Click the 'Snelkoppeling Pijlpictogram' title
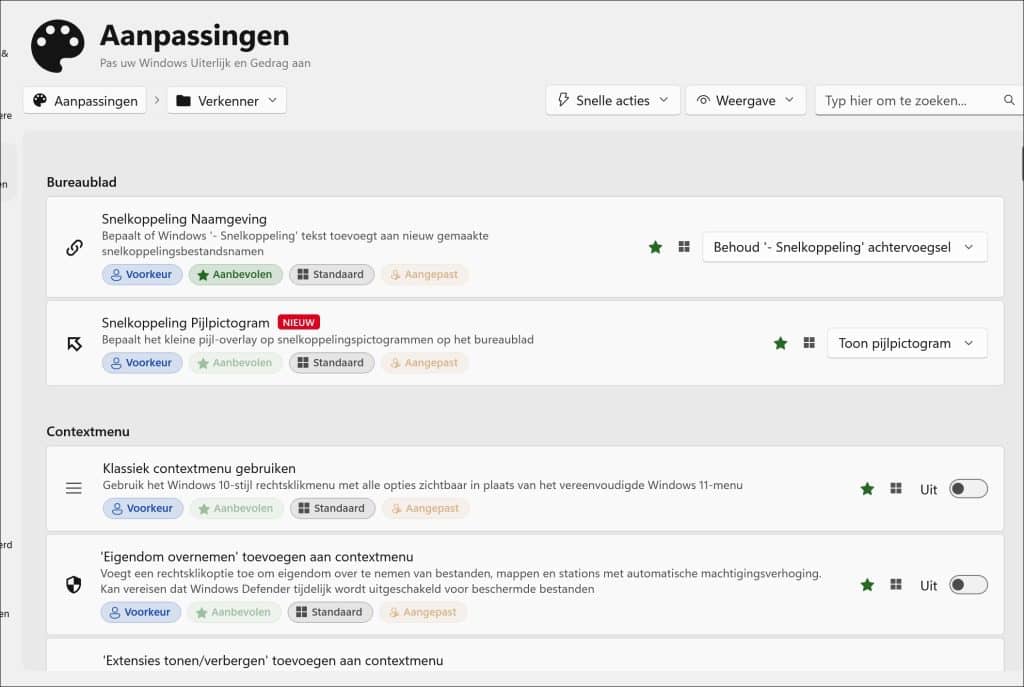This screenshot has width=1024, height=687. click(x=185, y=323)
